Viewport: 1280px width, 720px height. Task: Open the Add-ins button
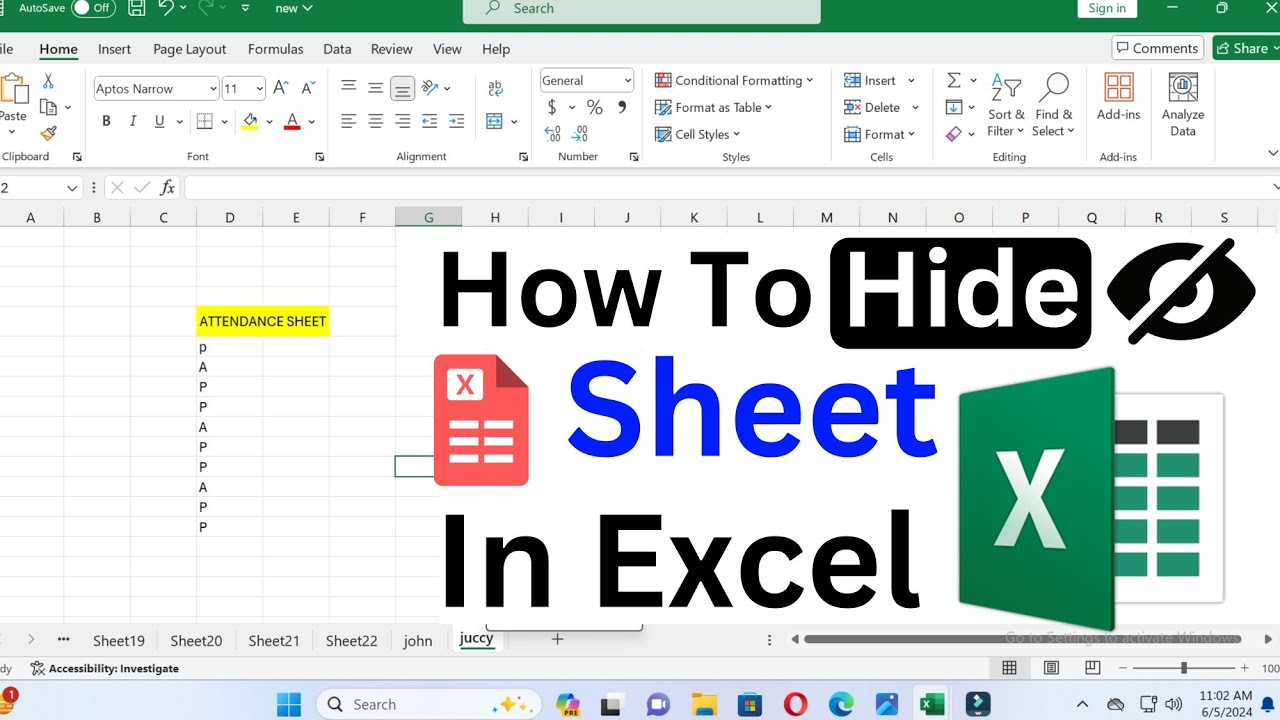pos(1118,98)
